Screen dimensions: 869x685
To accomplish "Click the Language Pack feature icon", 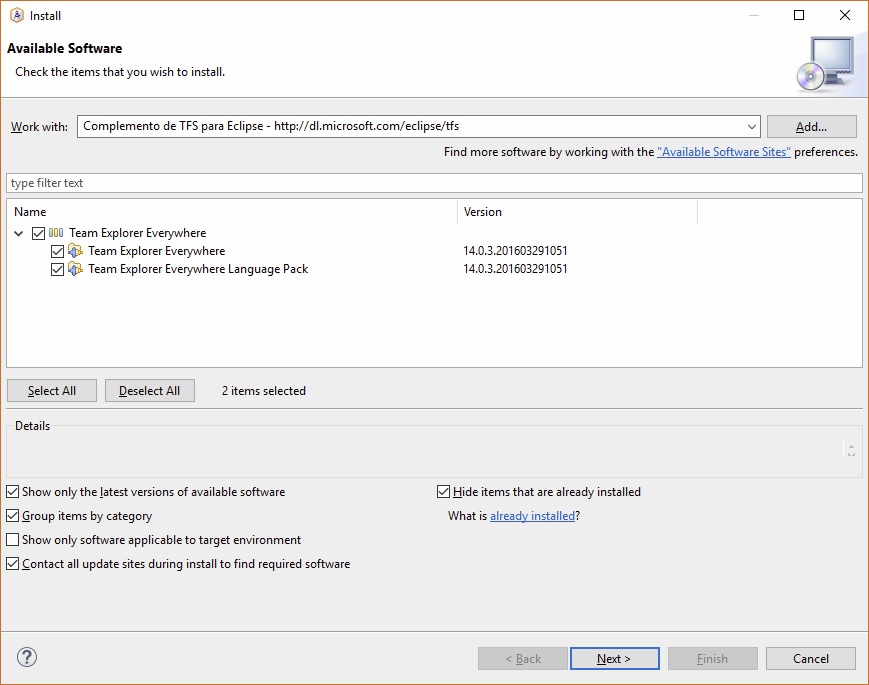I will click(75, 269).
